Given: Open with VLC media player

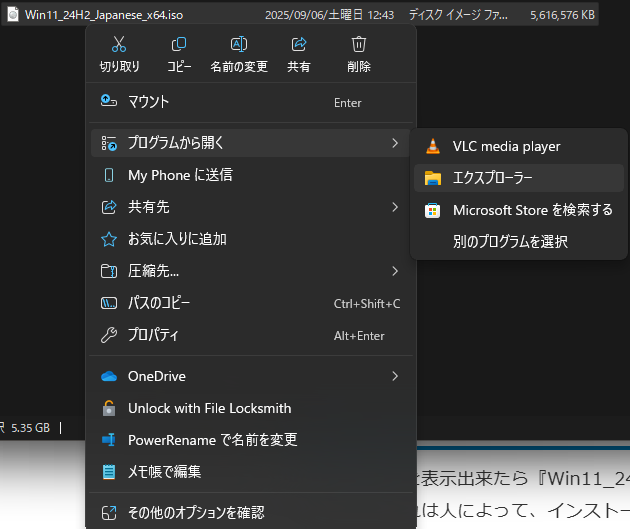Looking at the screenshot, I should click(x=519, y=146).
